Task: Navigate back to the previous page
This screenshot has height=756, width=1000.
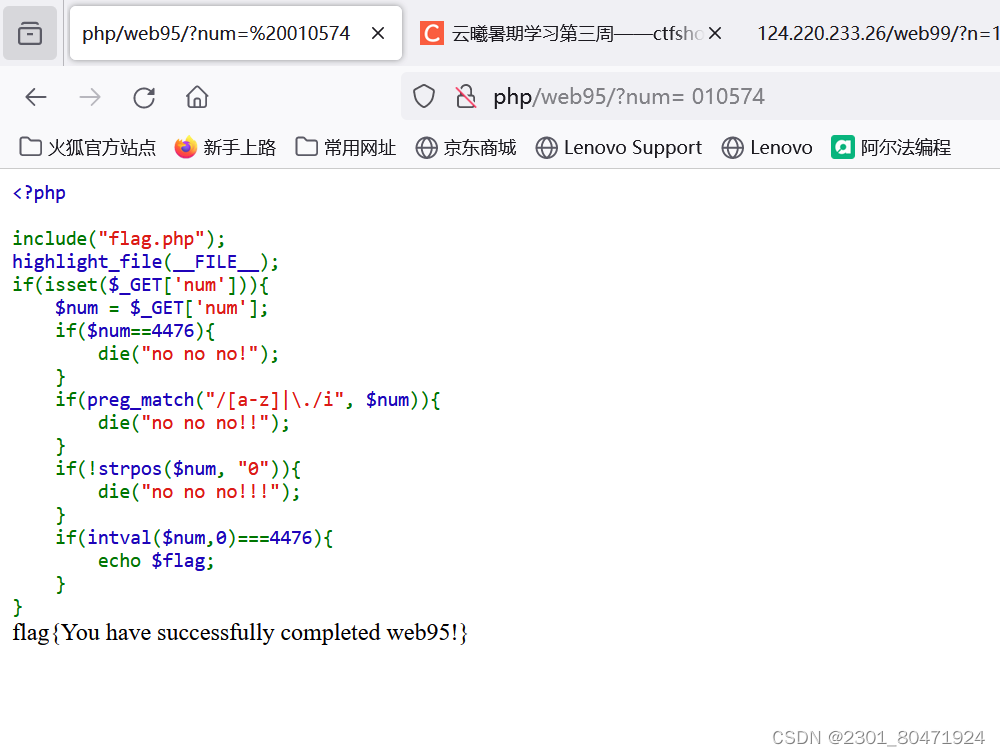Action: [x=36, y=97]
